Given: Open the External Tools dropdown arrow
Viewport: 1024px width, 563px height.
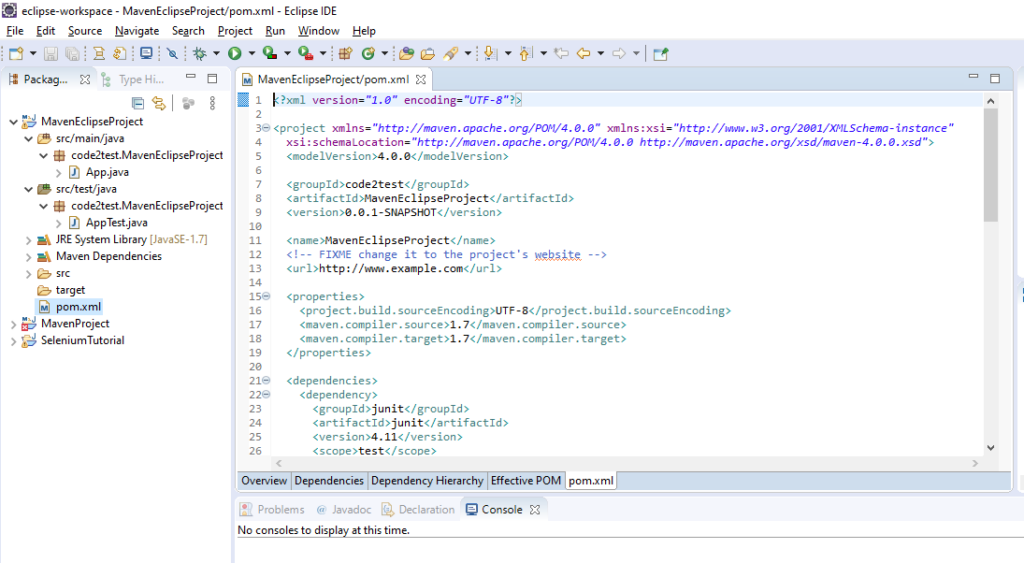Looking at the screenshot, I should click(x=323, y=54).
